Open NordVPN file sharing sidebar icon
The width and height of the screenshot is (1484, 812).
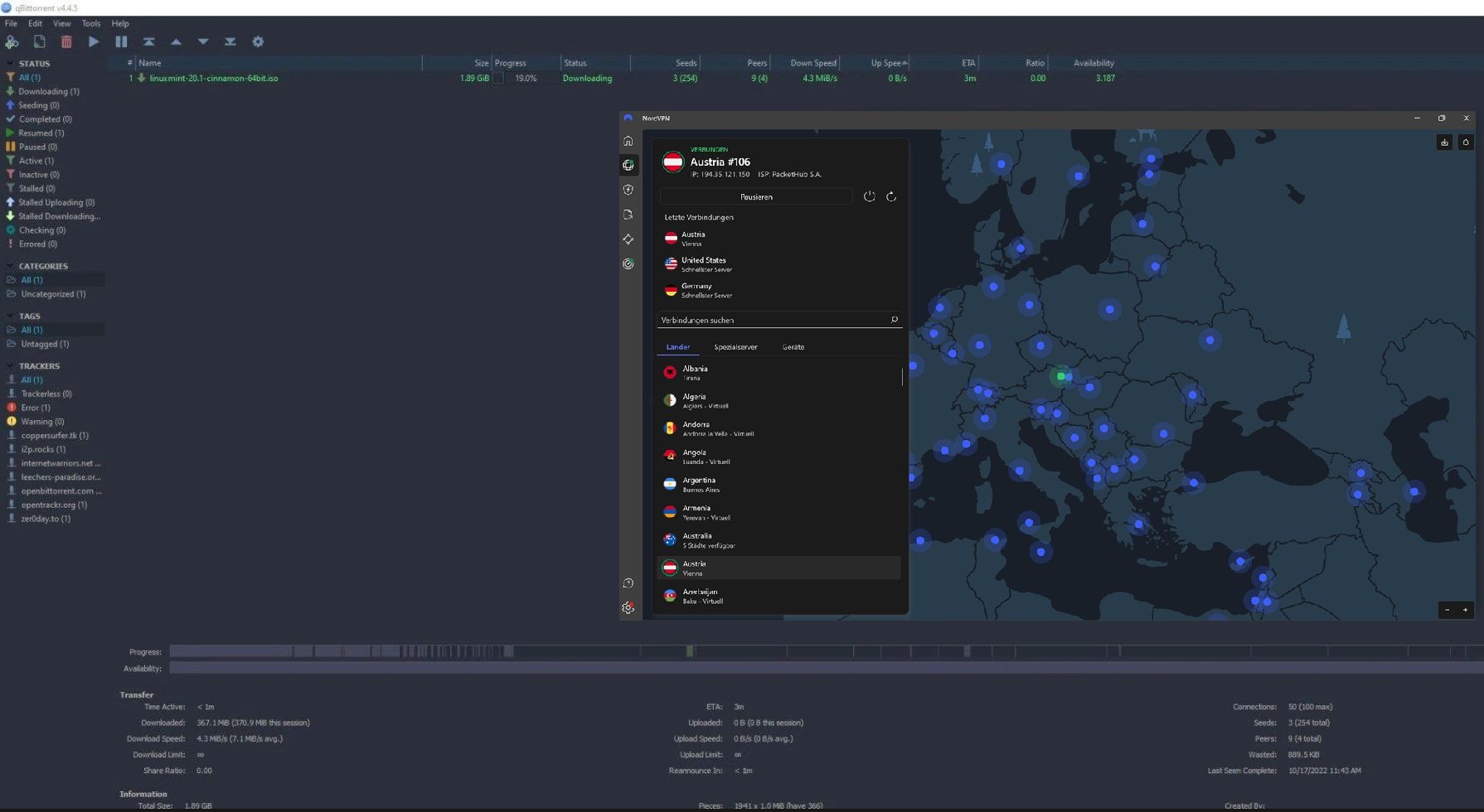tap(628, 215)
